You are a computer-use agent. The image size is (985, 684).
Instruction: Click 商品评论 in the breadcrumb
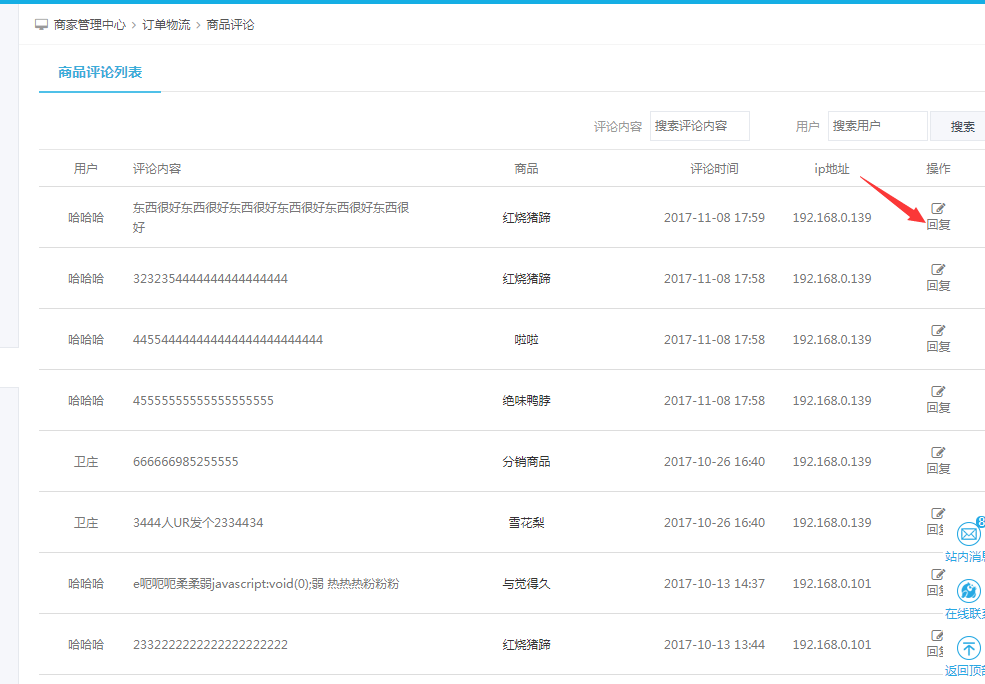coord(230,24)
